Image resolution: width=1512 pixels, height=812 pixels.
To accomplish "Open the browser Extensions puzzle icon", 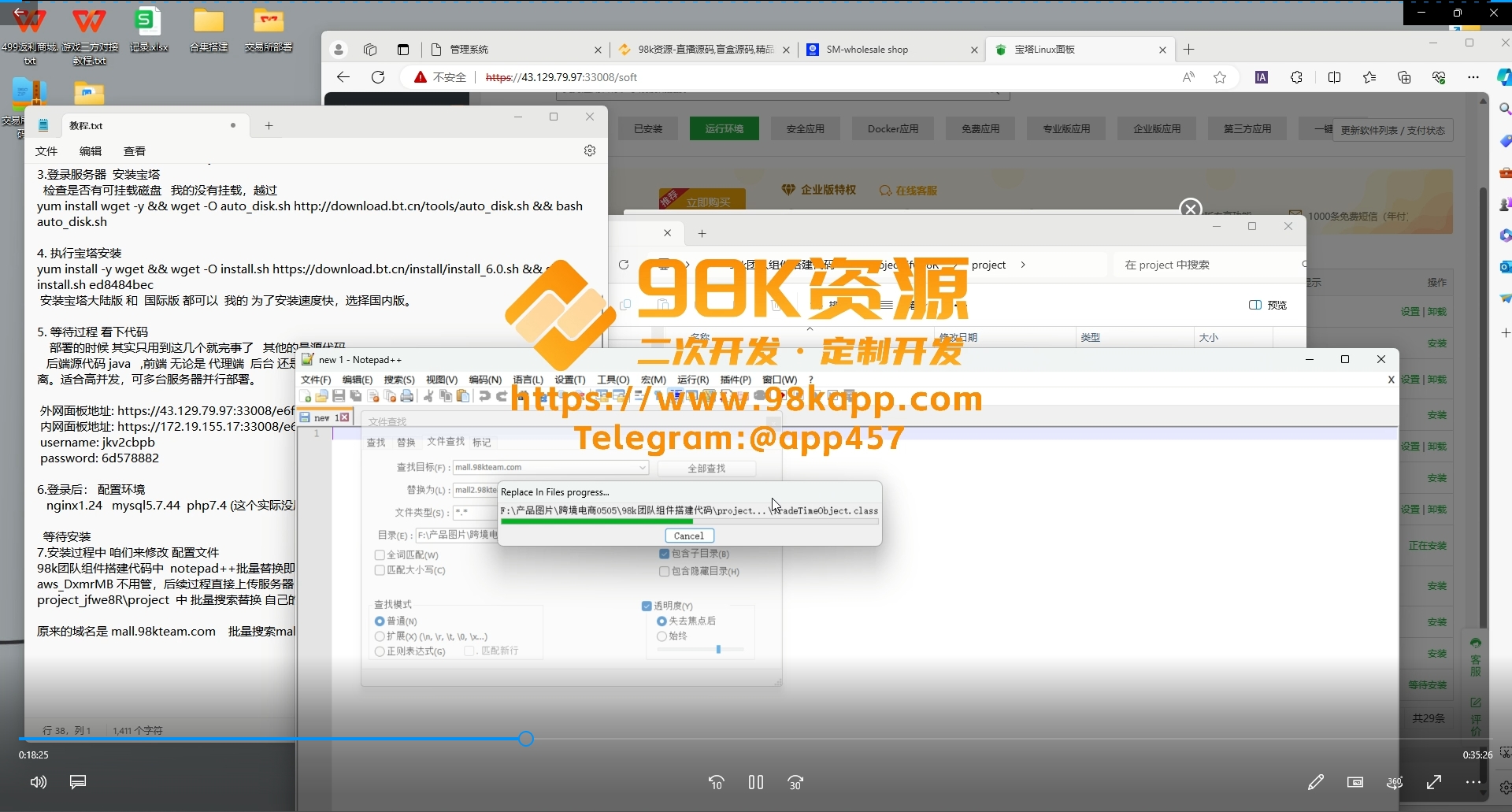I will click(1296, 77).
